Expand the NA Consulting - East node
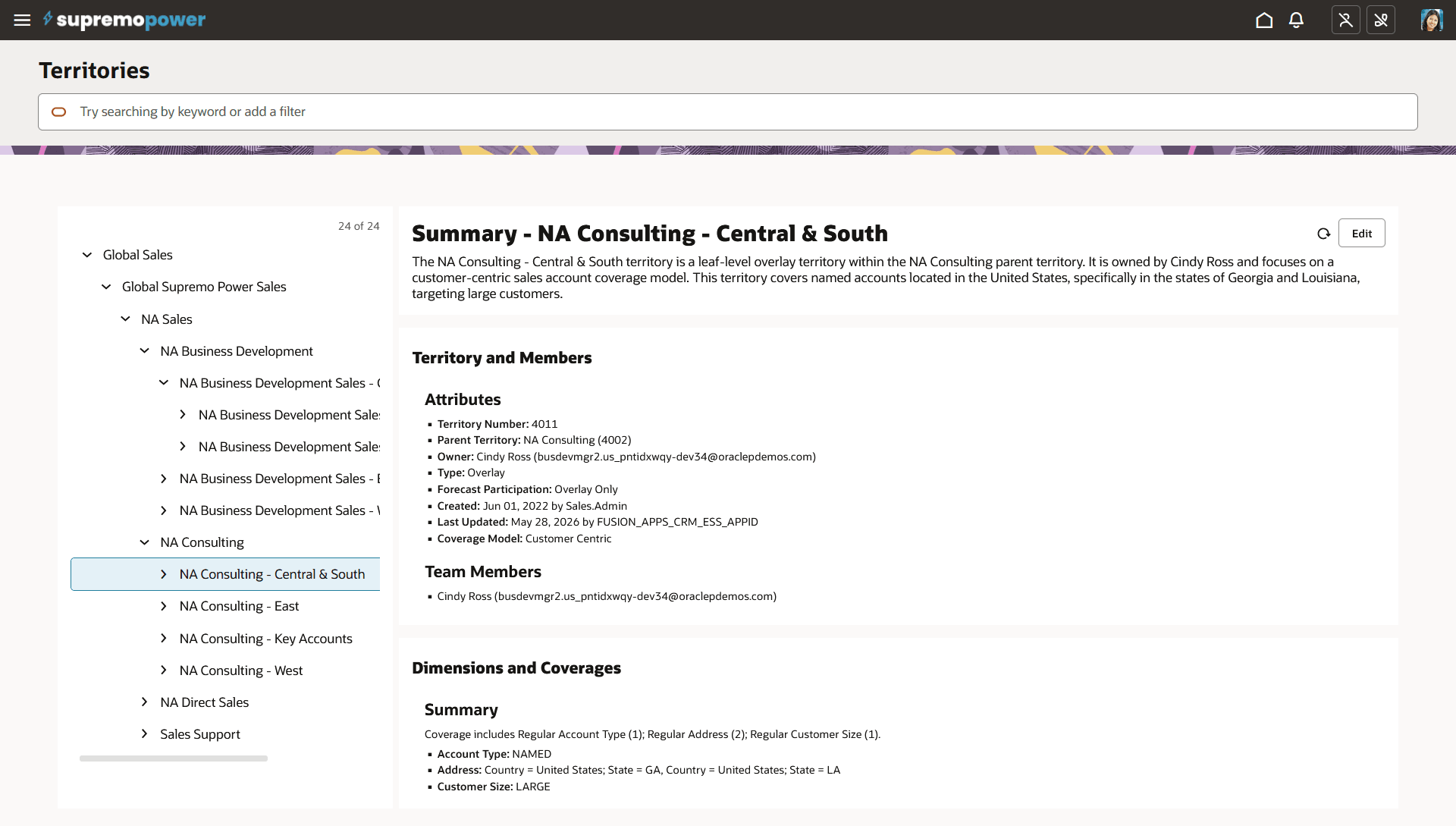 (163, 606)
